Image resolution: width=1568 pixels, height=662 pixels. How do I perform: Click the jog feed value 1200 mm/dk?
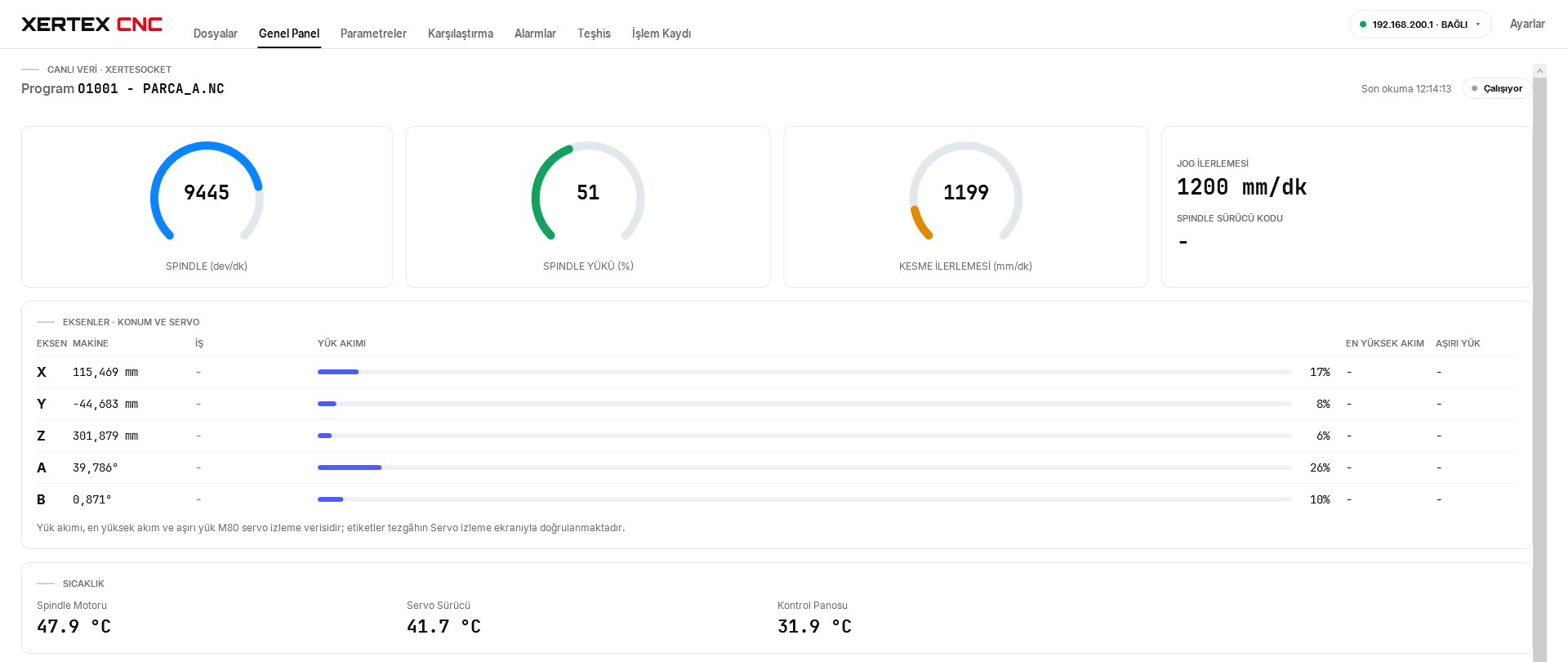(1241, 187)
